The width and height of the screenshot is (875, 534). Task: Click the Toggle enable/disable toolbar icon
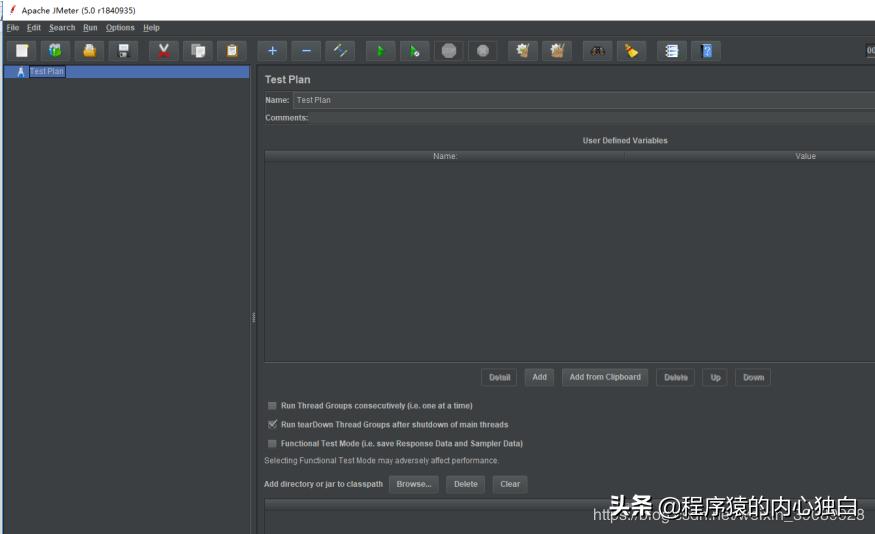340,51
